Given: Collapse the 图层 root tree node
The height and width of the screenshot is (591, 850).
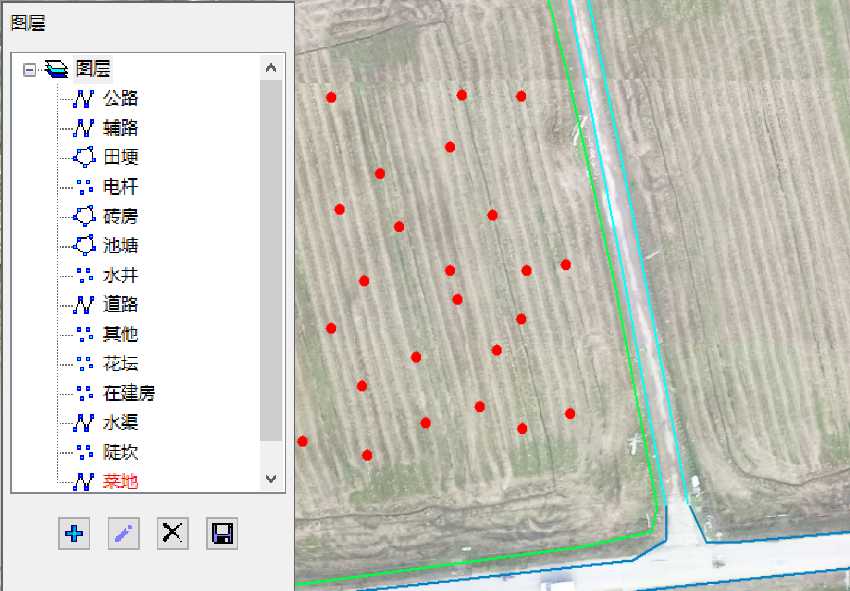Looking at the screenshot, I should click(29, 70).
